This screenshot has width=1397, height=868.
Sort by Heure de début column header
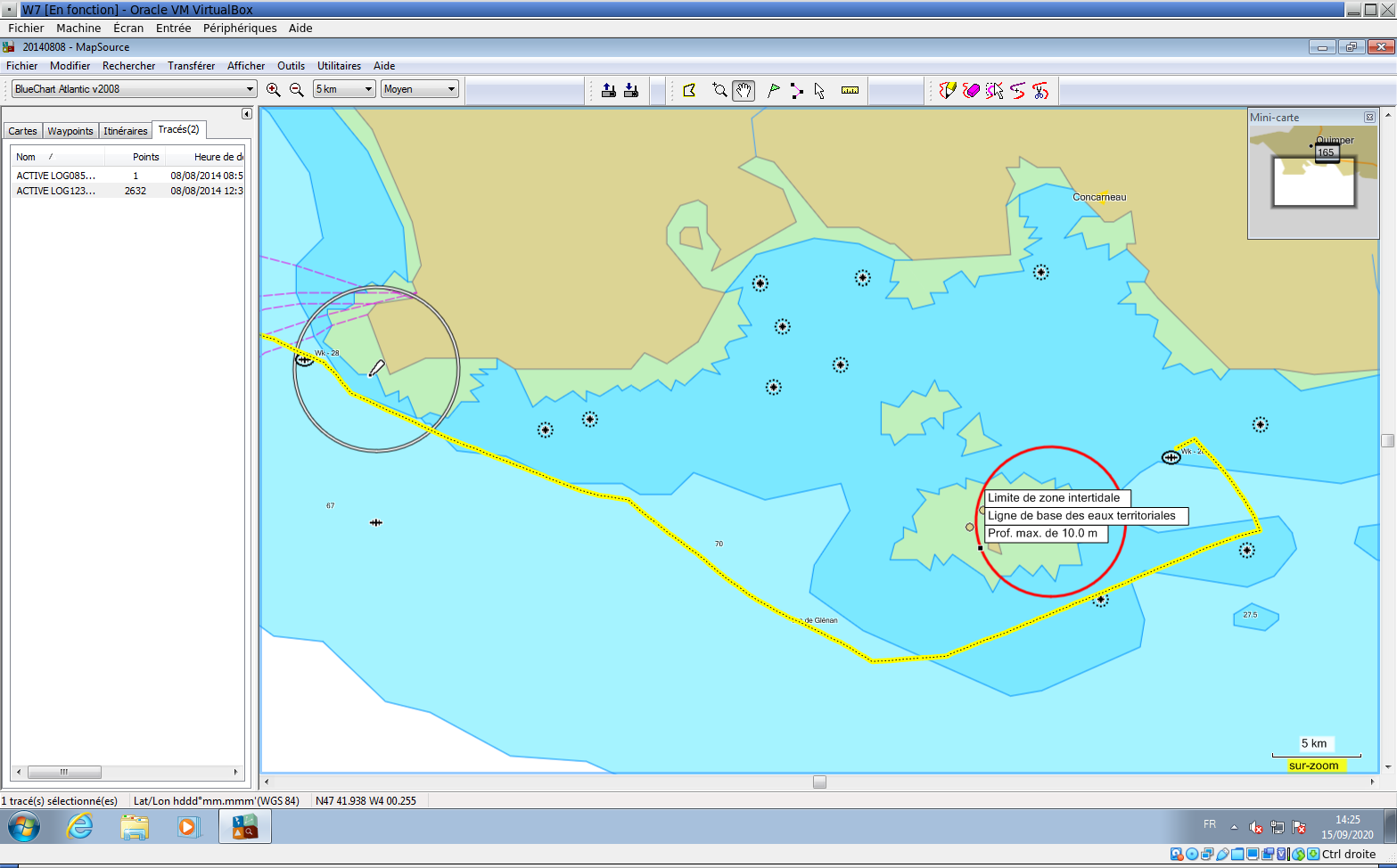click(203, 157)
